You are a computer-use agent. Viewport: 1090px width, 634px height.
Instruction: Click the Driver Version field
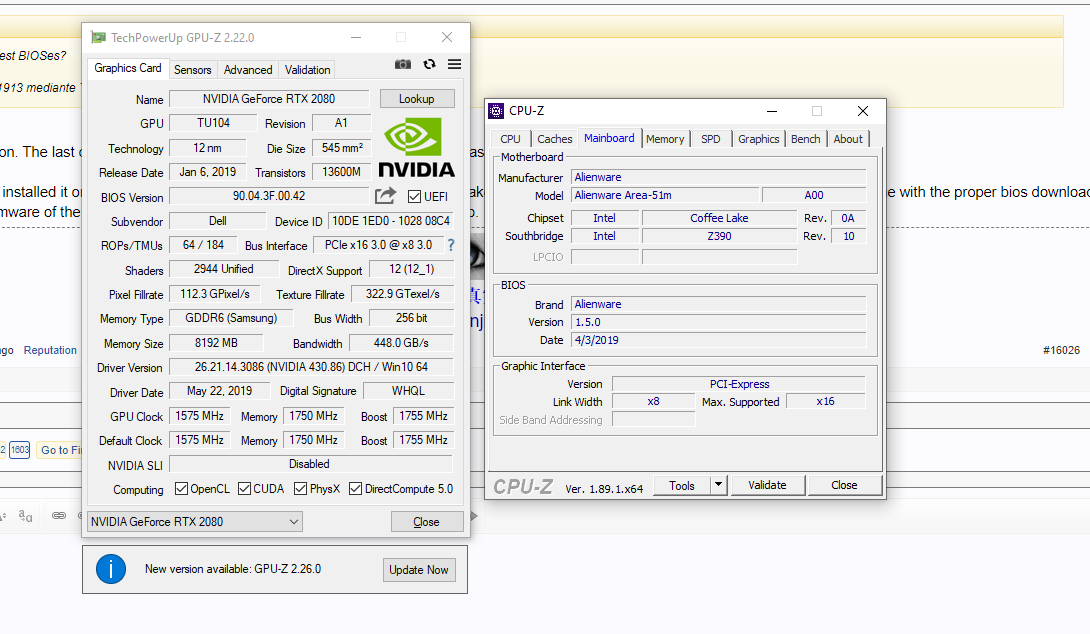tap(311, 366)
